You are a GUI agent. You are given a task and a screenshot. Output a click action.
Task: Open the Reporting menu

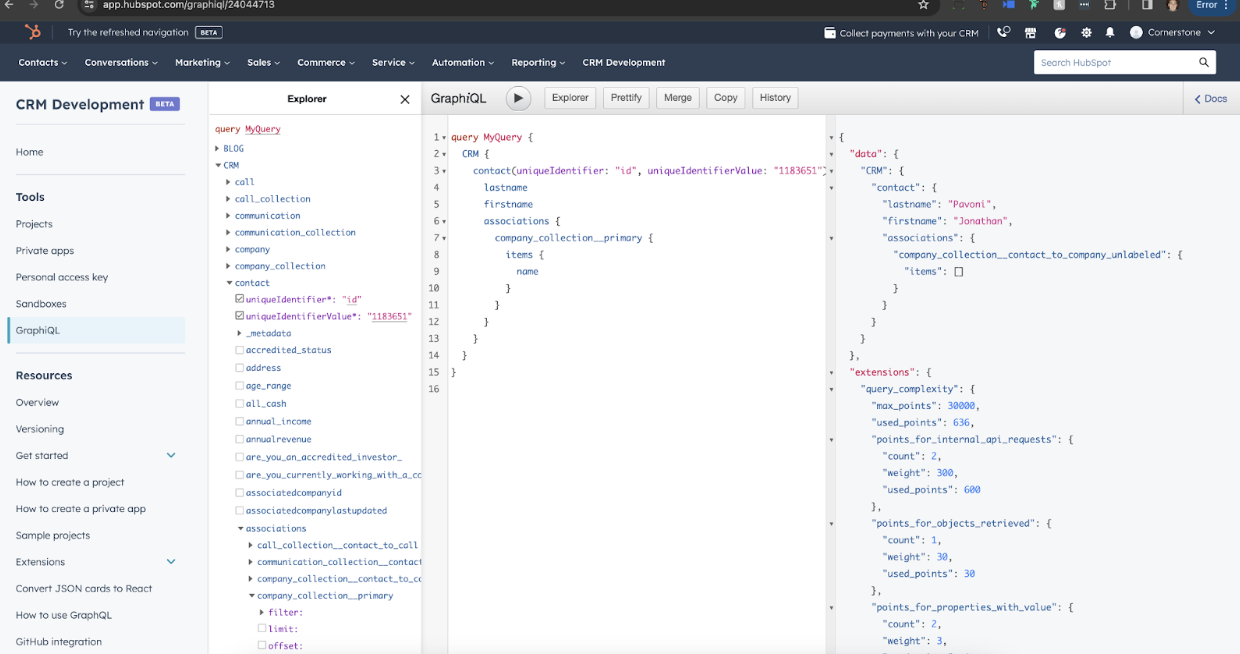click(x=538, y=62)
